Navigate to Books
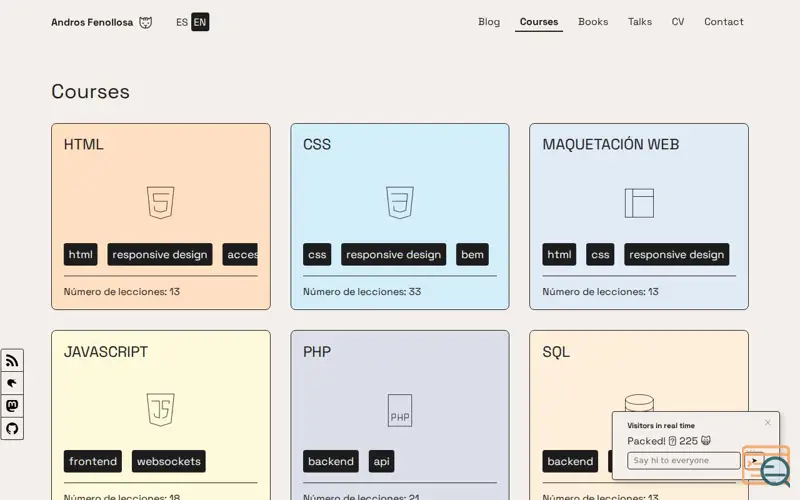The height and width of the screenshot is (500, 800). pyautogui.click(x=593, y=22)
